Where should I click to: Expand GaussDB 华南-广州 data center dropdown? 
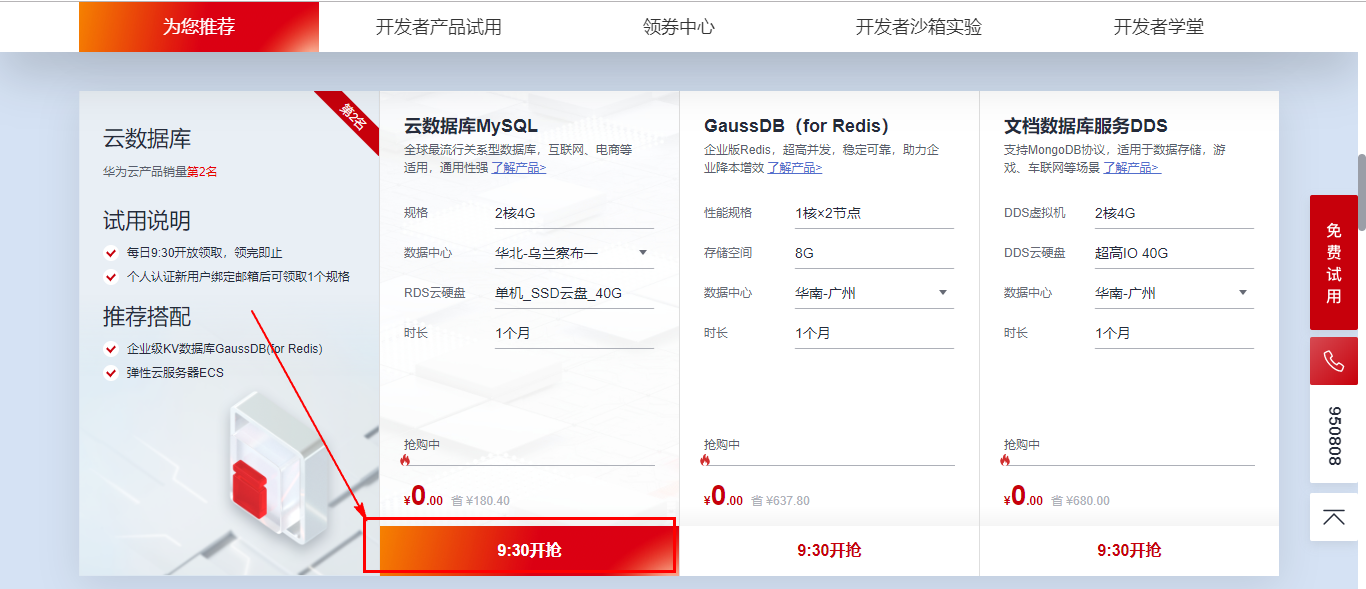[874, 293]
